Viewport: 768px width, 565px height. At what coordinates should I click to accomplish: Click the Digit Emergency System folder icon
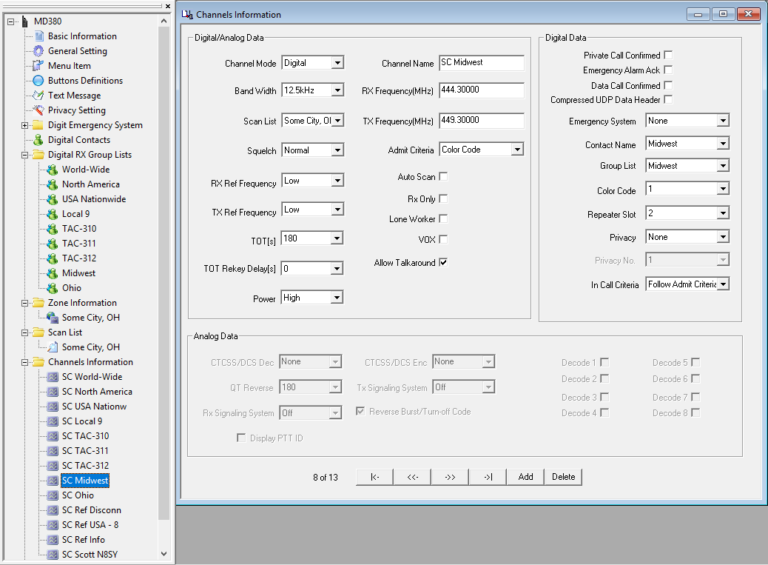click(38, 125)
